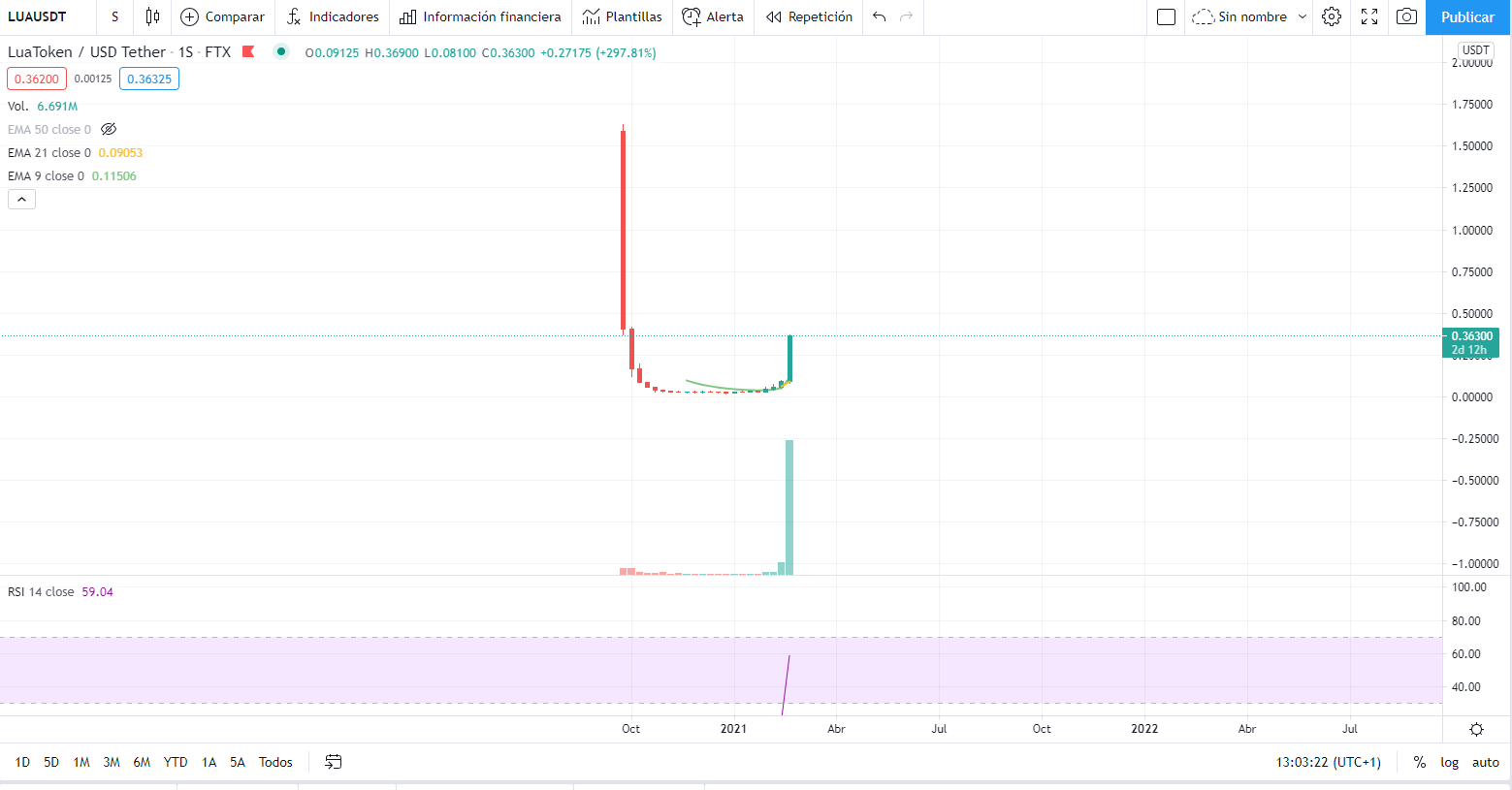Click the red sell price 0.36200
This screenshot has height=790, width=1512.
pyautogui.click(x=37, y=79)
